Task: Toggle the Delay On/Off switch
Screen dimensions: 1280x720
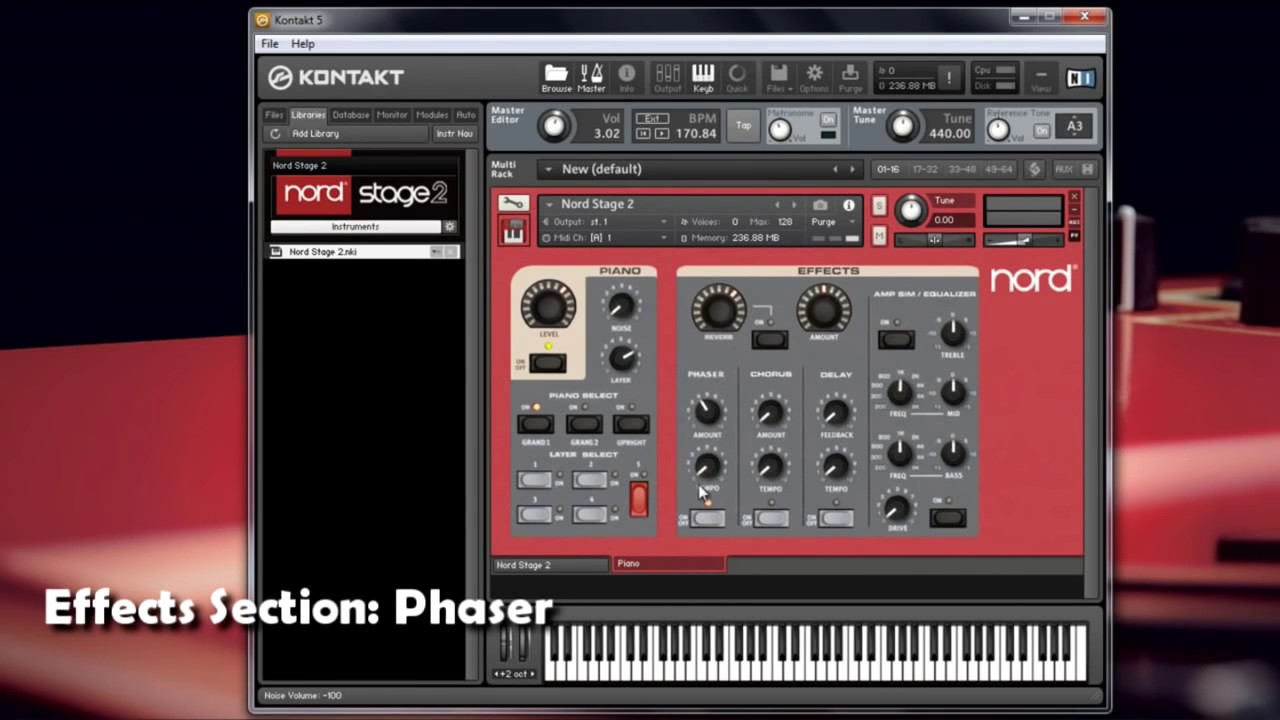Action: [835, 518]
